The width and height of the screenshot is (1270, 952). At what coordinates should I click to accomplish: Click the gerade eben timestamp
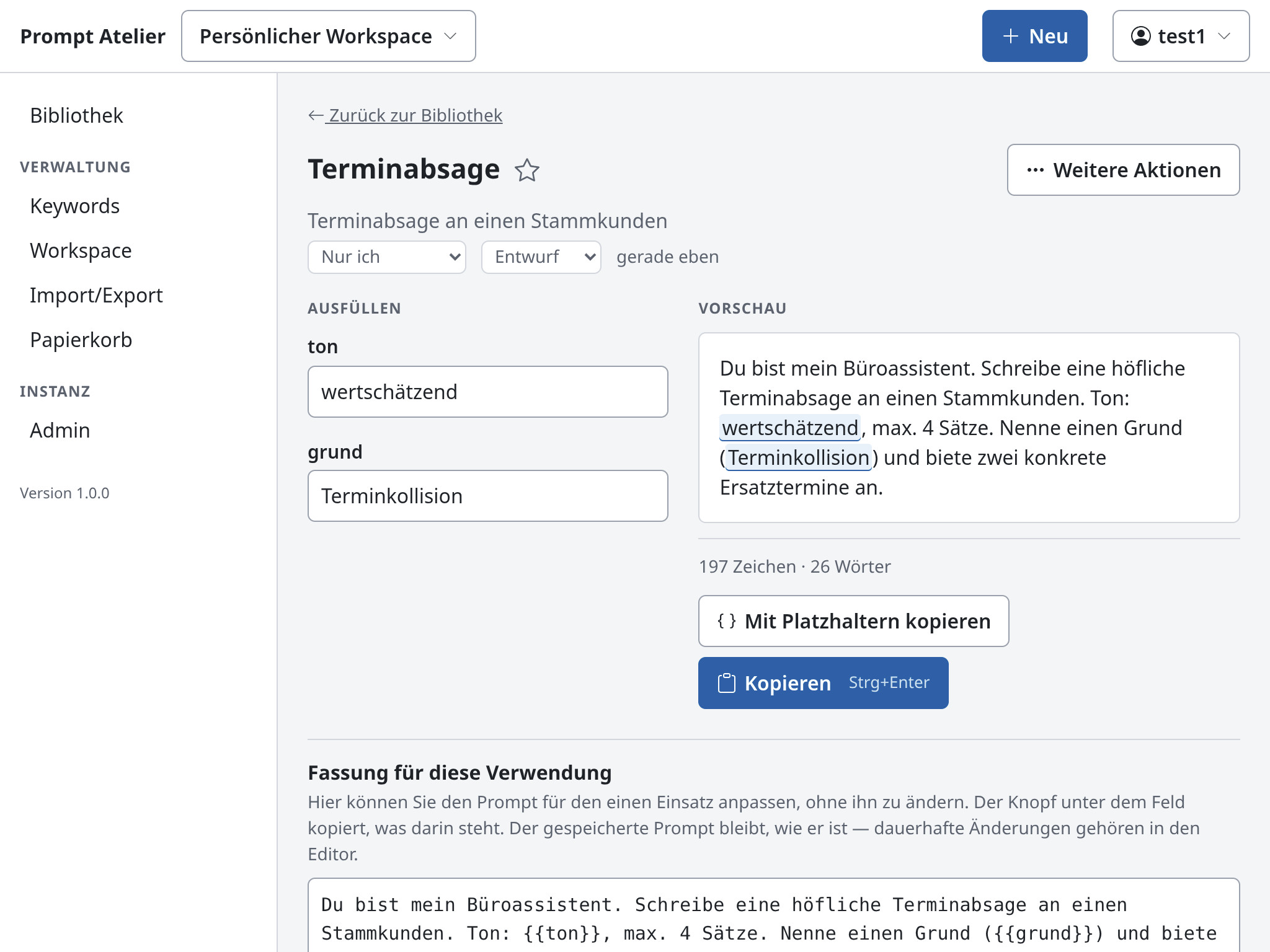667,257
